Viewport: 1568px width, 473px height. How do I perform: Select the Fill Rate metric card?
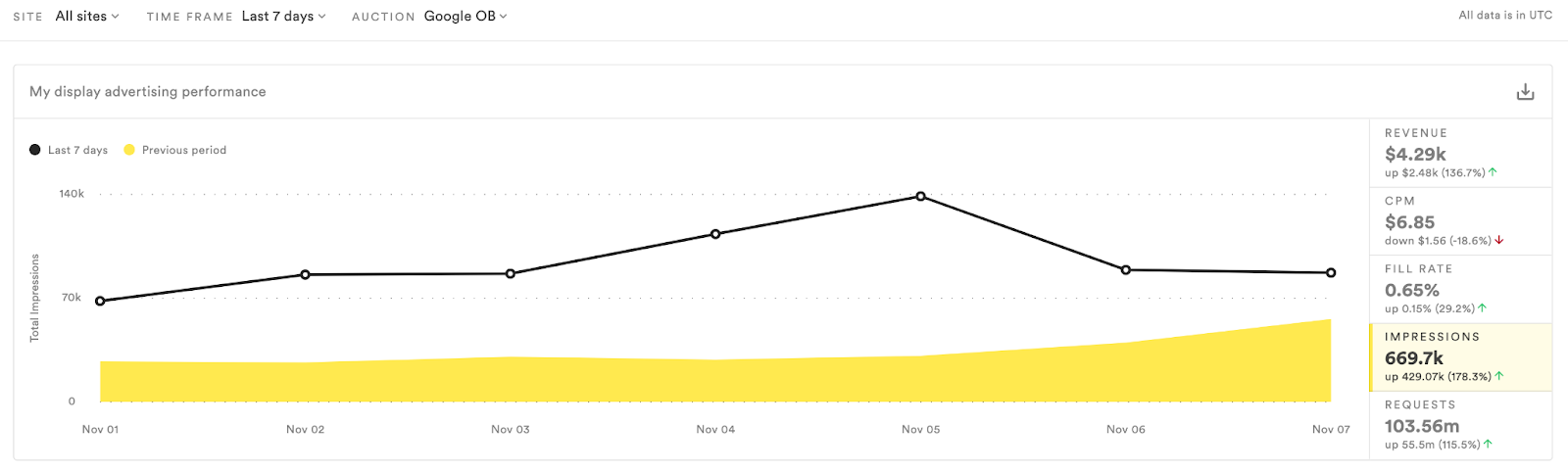[1460, 289]
